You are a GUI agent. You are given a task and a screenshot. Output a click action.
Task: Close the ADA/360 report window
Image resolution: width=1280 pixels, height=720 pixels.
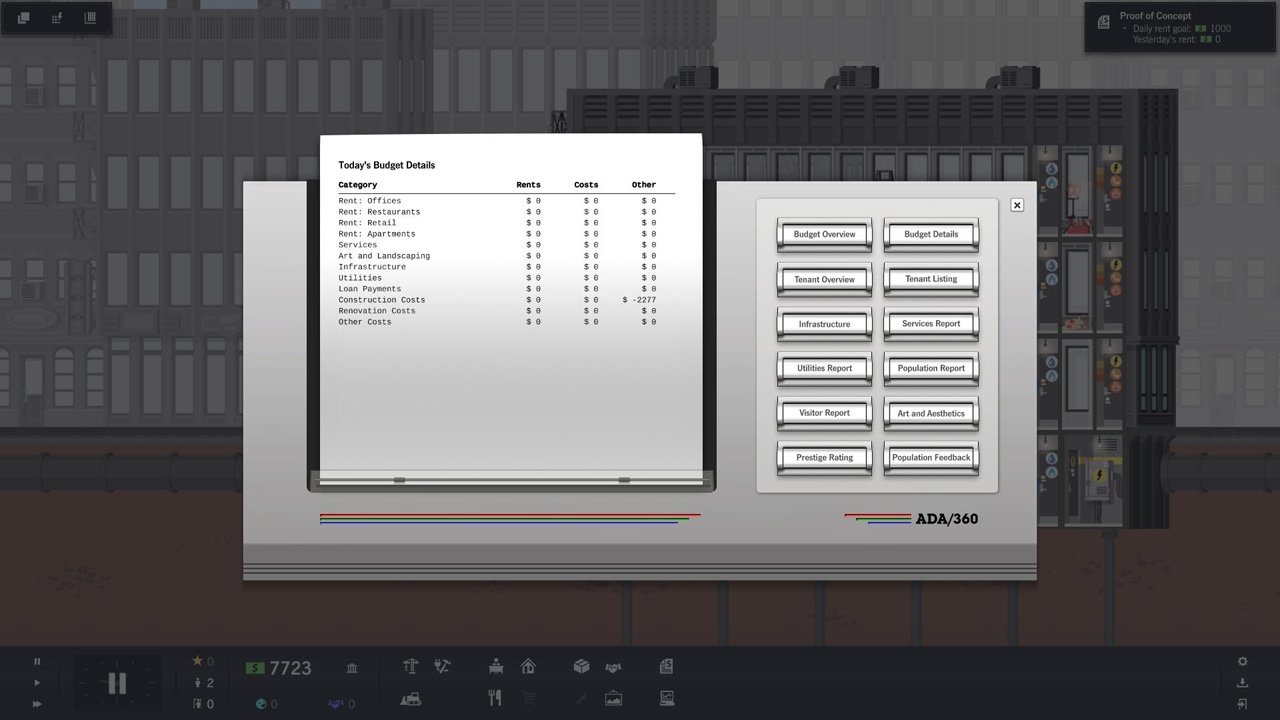tap(1016, 205)
